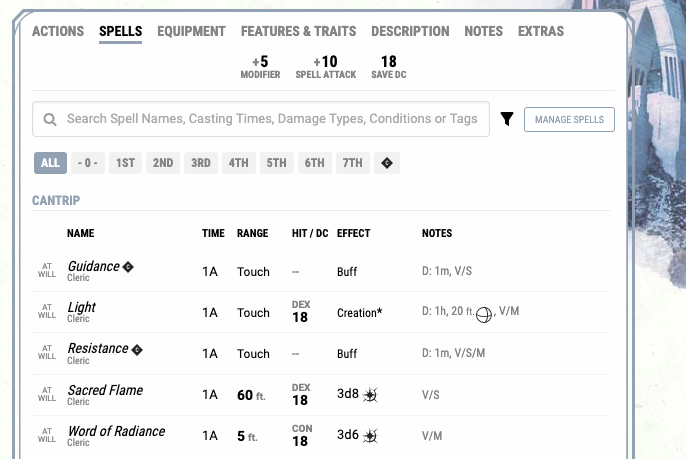Expand the Sacred Flame spell row
The width and height of the screenshot is (686, 459).
321,395
